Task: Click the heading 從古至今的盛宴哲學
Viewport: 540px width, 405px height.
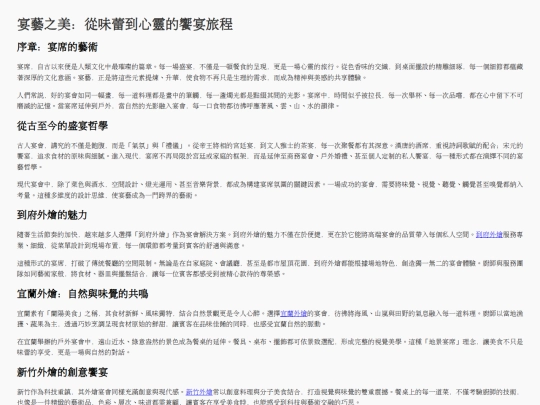Action: click(x=62, y=126)
